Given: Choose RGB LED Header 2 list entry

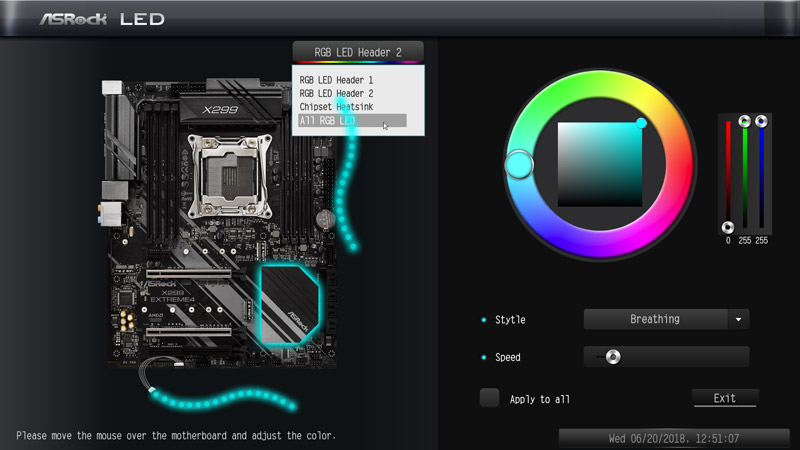Looking at the screenshot, I should point(336,93).
